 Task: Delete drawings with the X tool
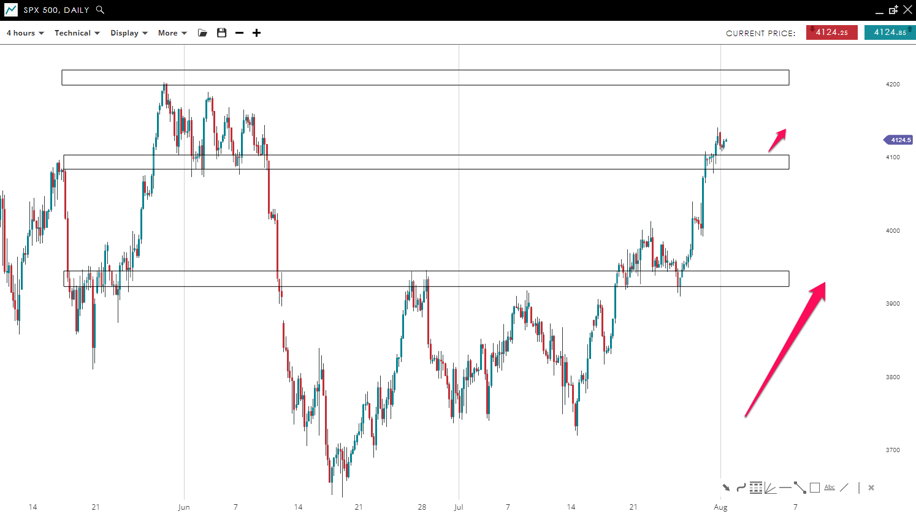[871, 488]
